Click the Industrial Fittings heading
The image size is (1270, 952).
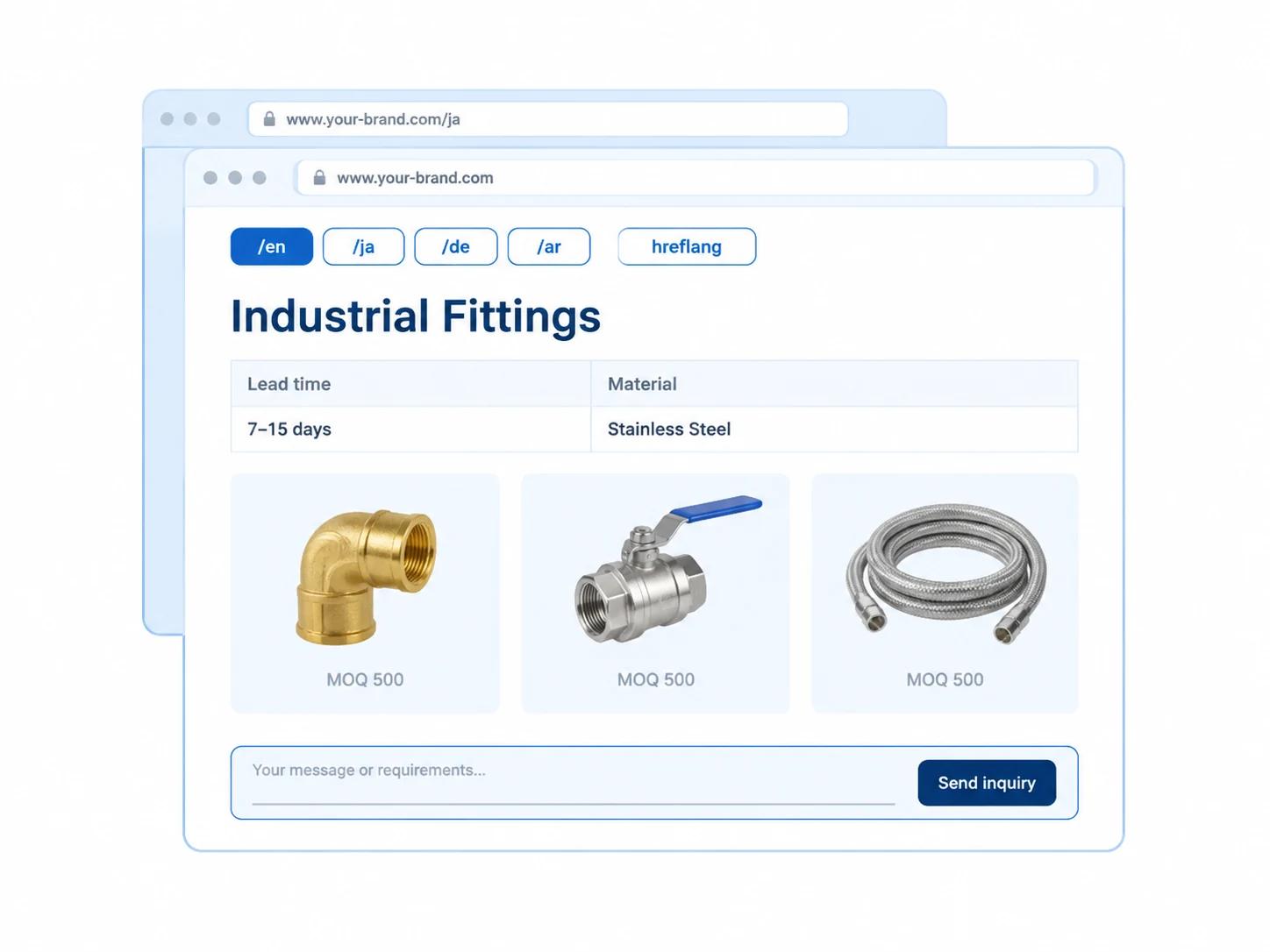[415, 316]
